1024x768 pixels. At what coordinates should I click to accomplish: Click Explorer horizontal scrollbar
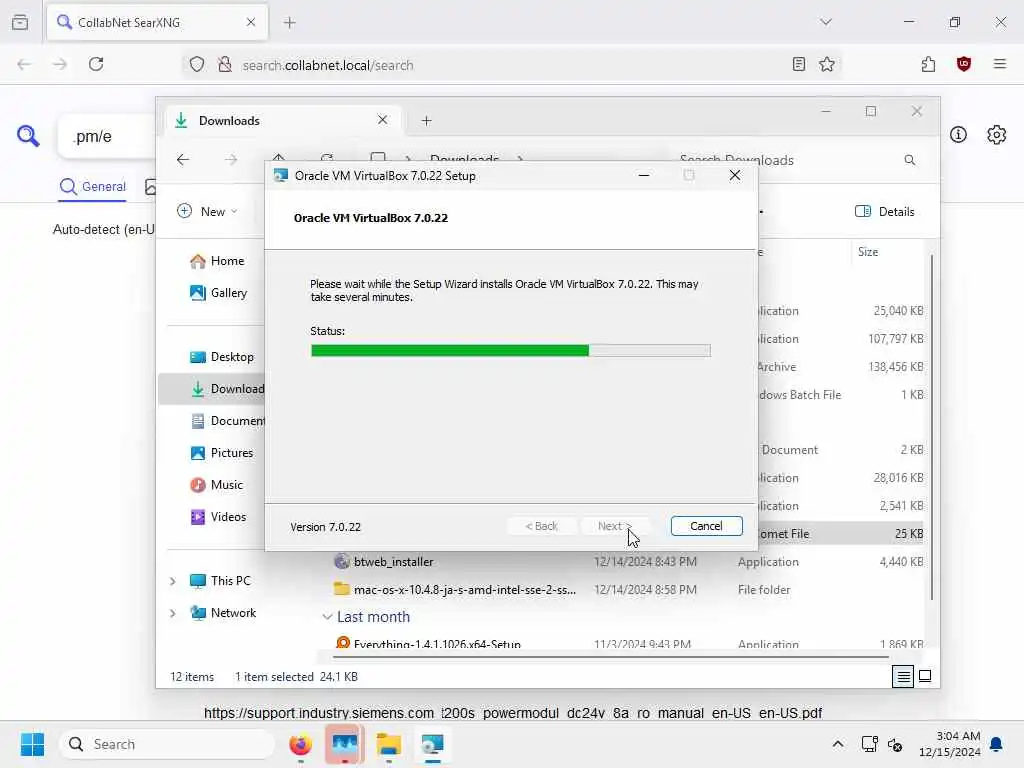[x=611, y=656]
